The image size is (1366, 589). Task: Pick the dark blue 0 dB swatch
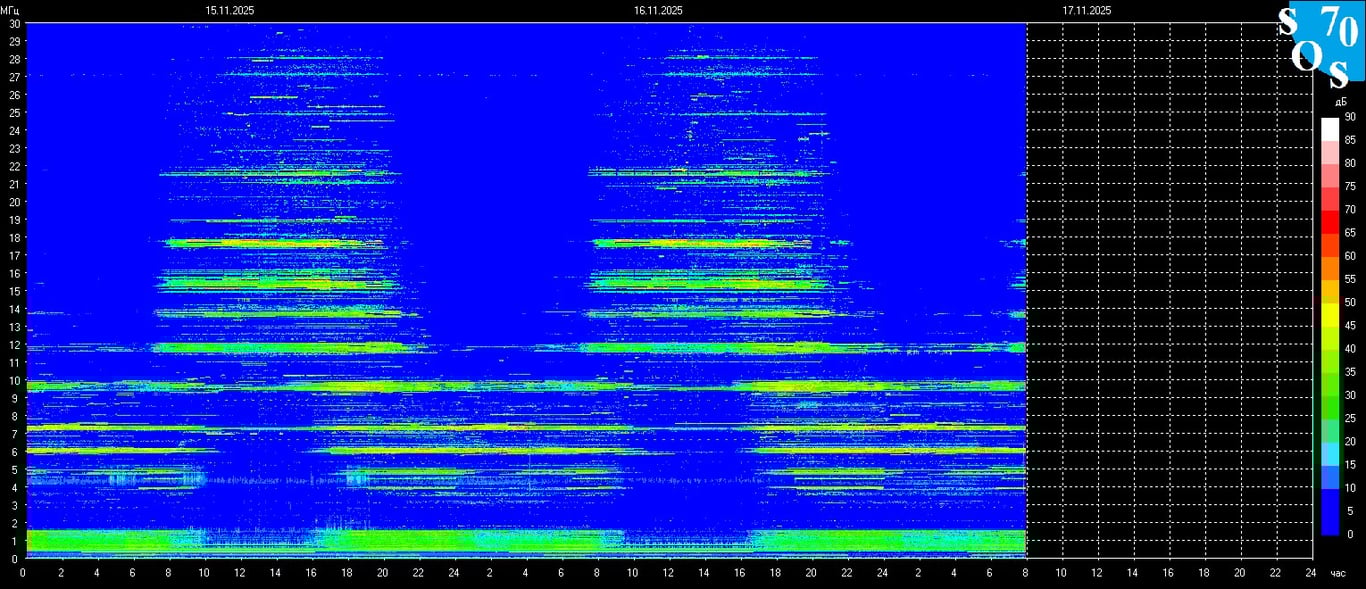(1329, 525)
